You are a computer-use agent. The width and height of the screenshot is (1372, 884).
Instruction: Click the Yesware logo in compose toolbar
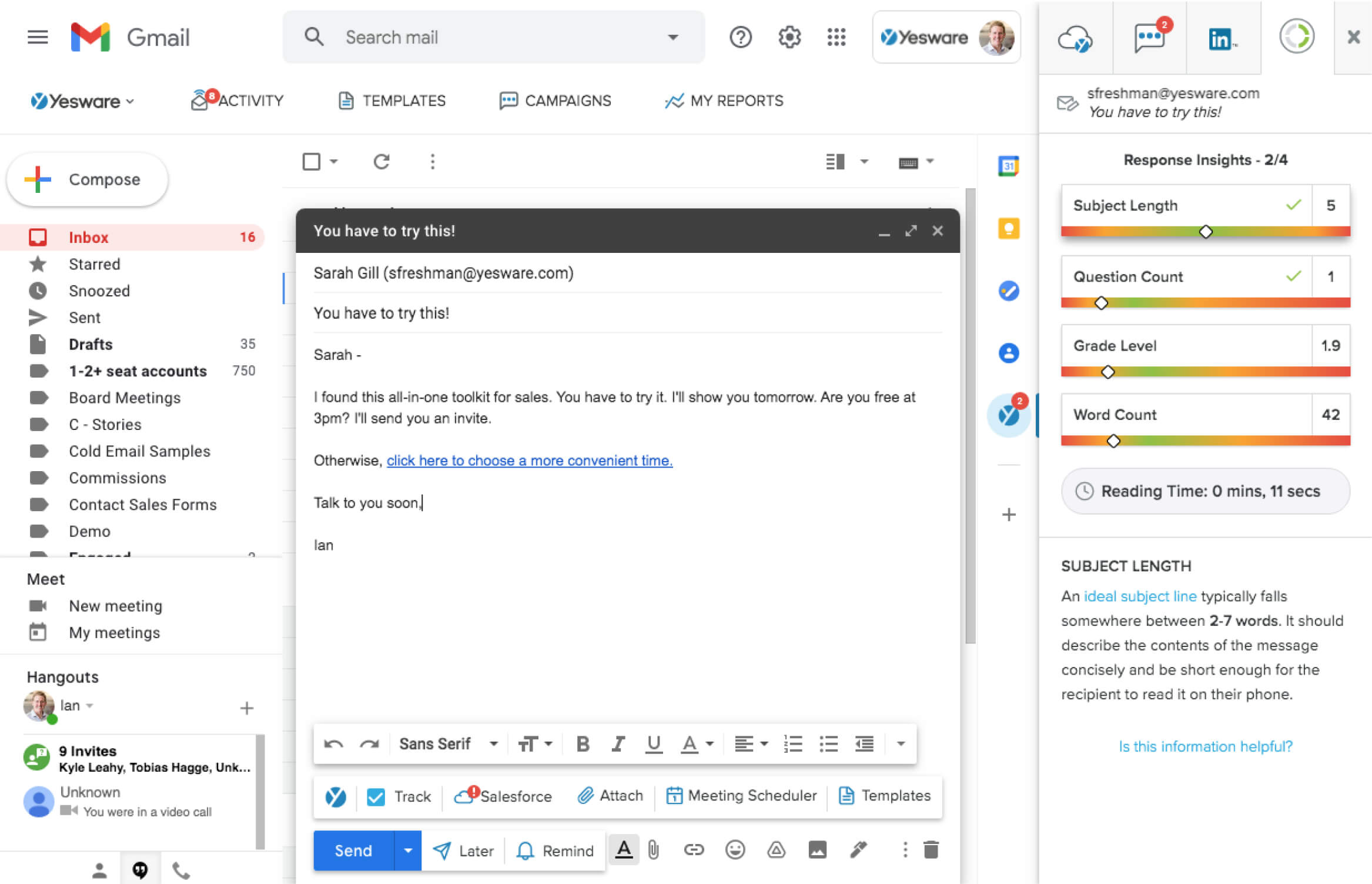point(336,797)
